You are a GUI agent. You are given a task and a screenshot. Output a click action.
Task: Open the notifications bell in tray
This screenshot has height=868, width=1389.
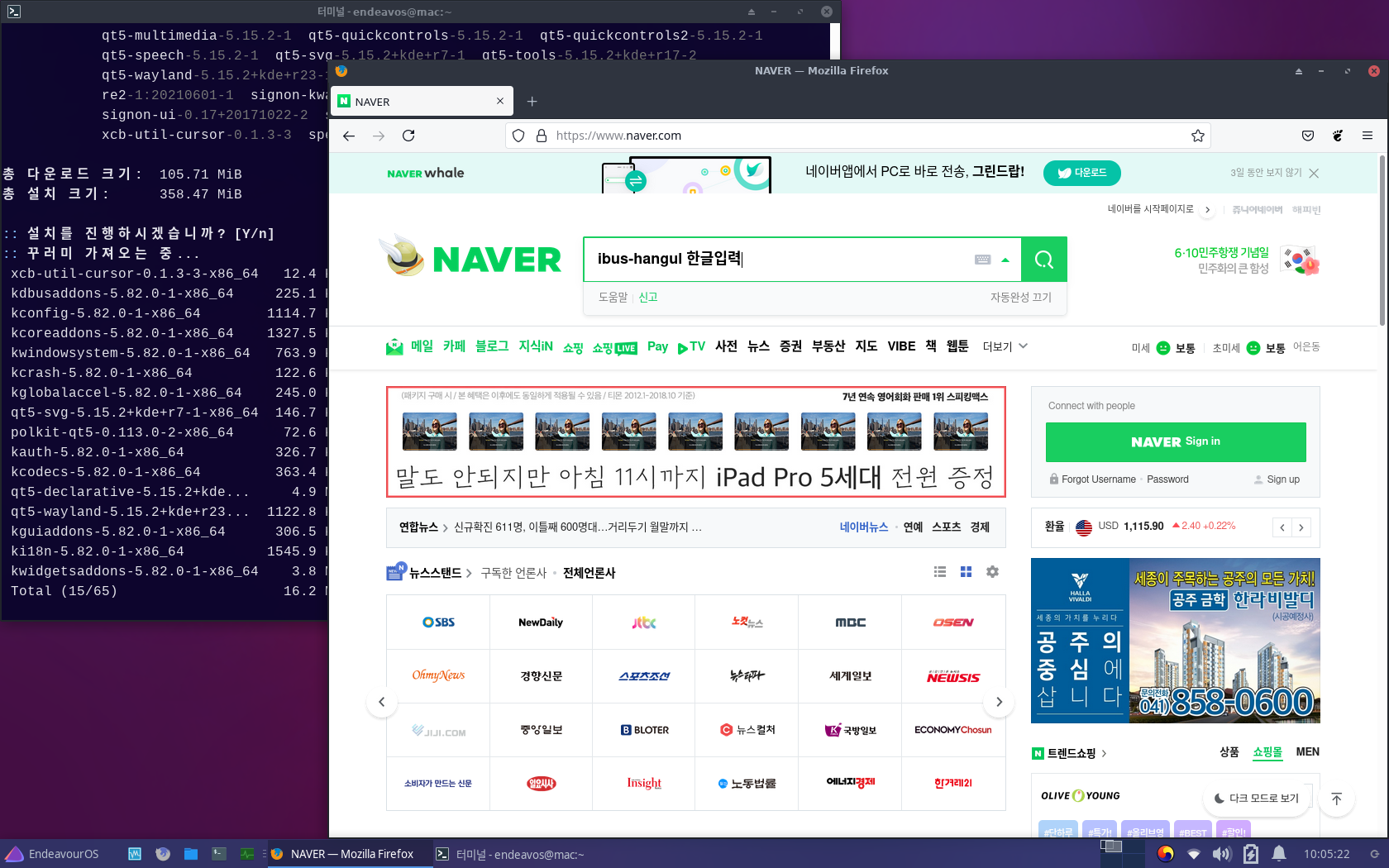1279,854
